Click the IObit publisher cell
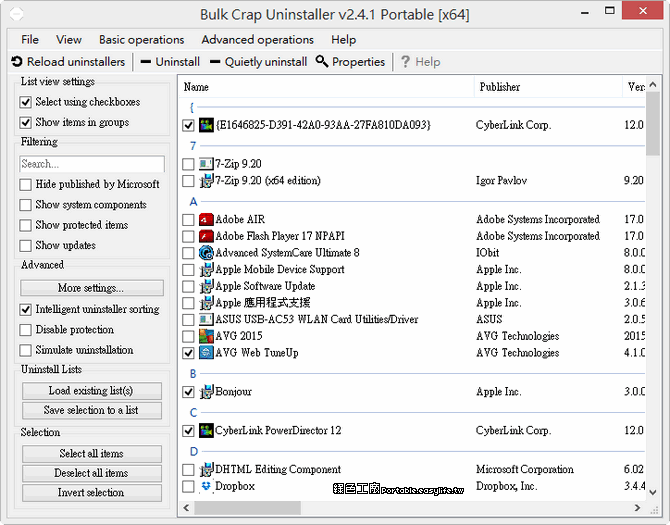This screenshot has height=525, width=670. click(488, 253)
